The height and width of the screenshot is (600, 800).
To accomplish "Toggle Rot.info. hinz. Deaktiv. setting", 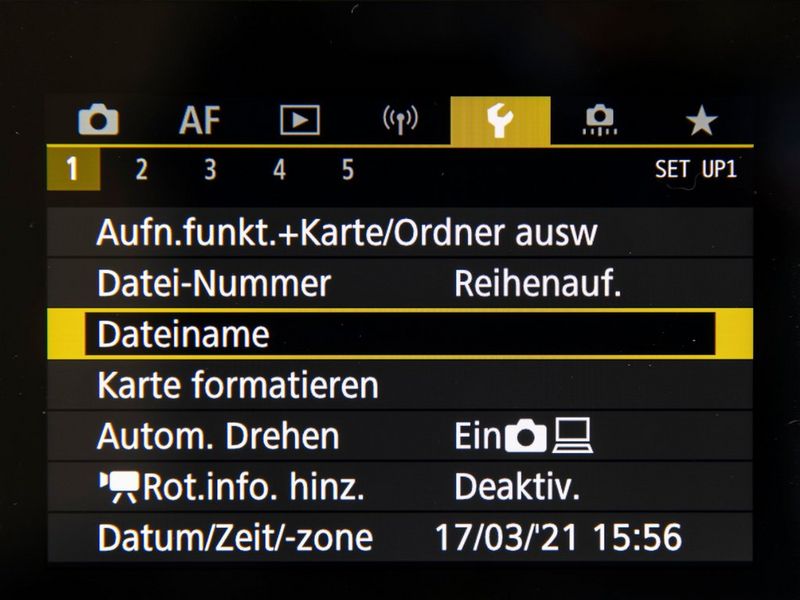I will 400,487.
